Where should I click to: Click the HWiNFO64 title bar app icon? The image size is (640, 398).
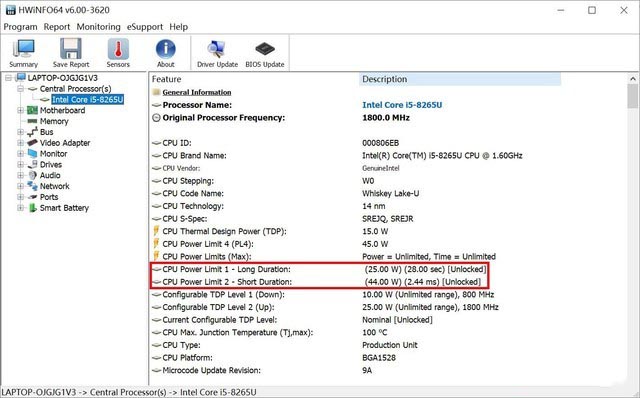click(10, 10)
